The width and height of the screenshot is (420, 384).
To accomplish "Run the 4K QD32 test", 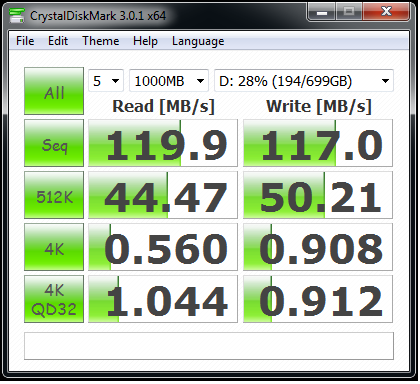I will pos(54,299).
